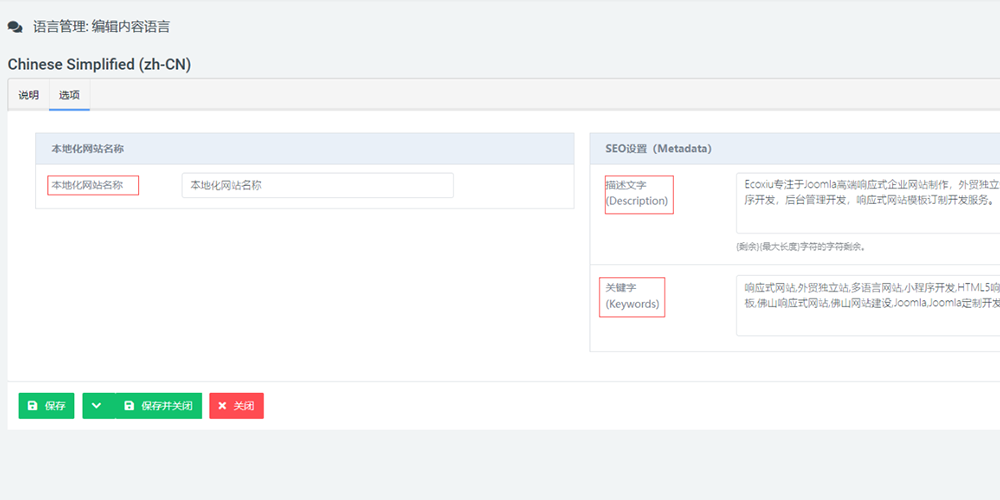Focus the 本地化网站名称 text input
The height and width of the screenshot is (500, 1000).
point(317,185)
